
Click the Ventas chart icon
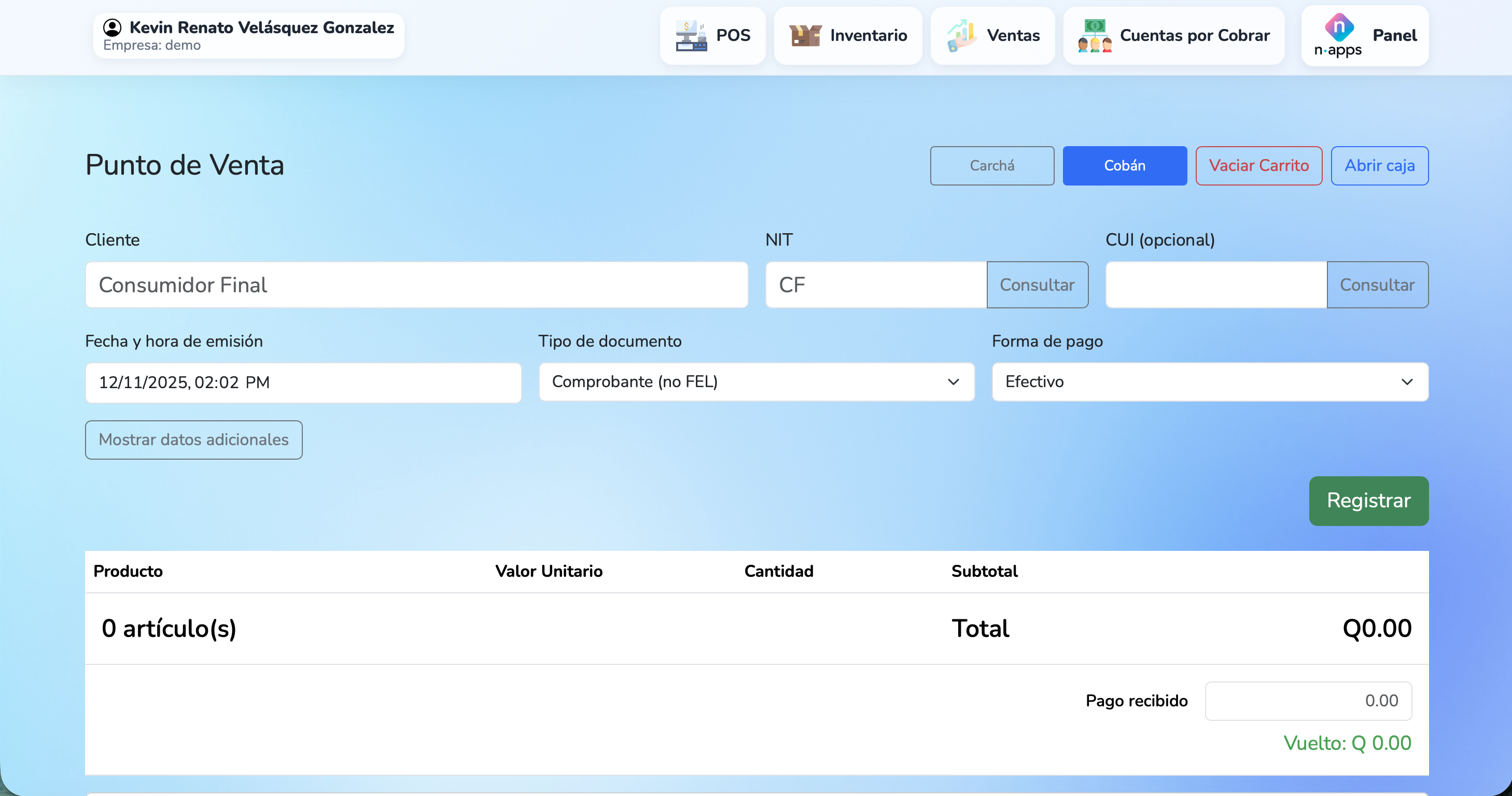coord(962,36)
